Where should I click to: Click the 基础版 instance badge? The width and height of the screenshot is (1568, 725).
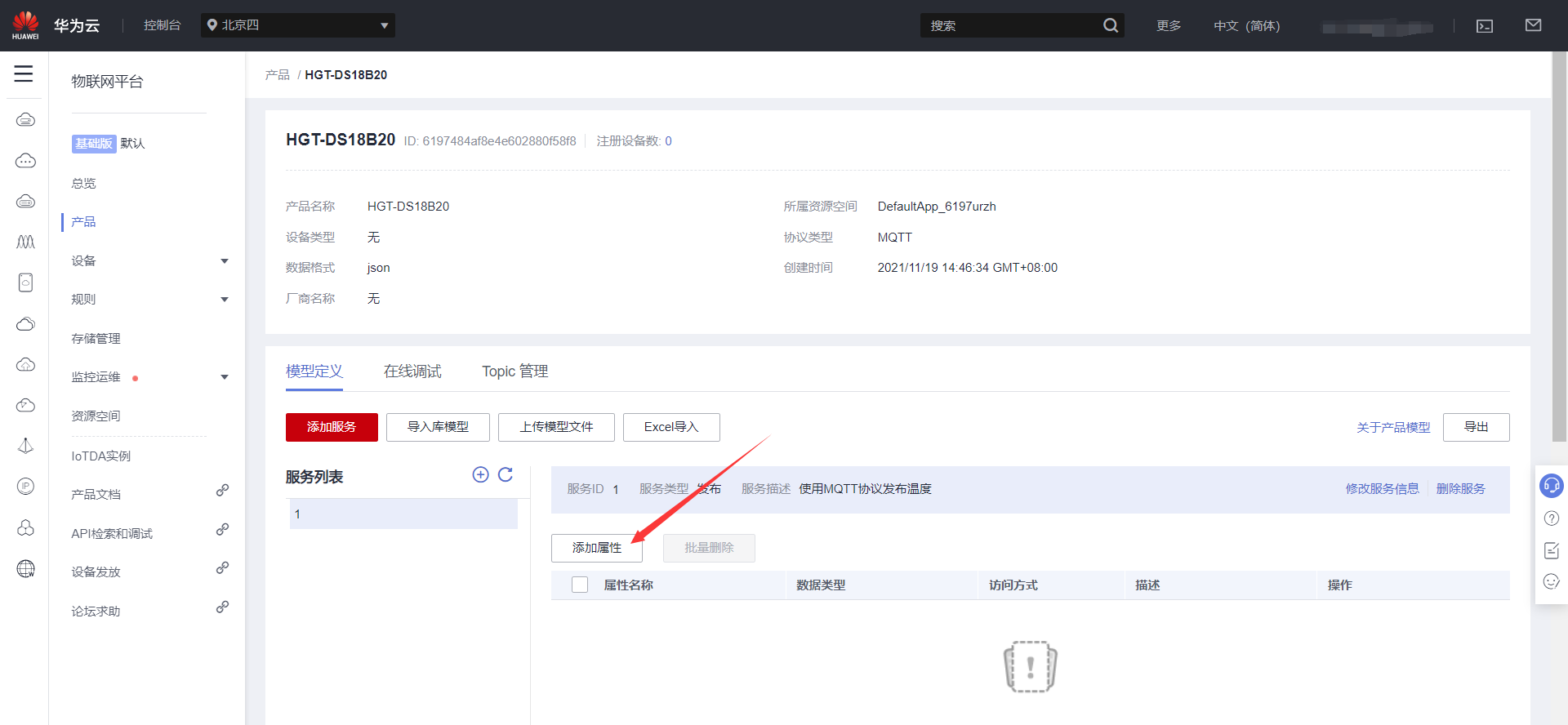[94, 143]
